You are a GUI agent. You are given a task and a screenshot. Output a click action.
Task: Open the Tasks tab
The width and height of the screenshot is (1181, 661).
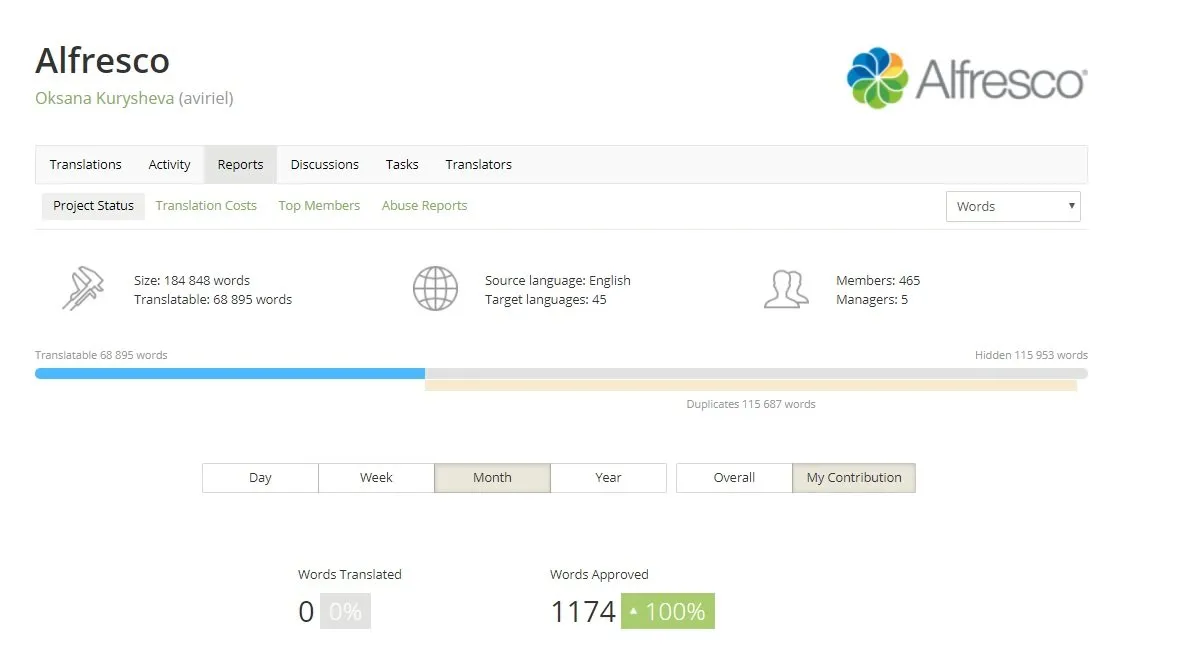click(x=402, y=164)
